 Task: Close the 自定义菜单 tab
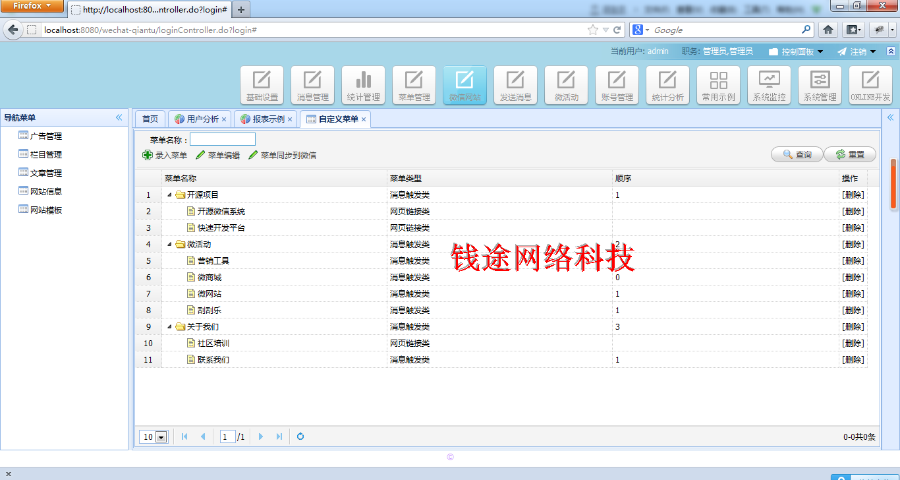tap(363, 119)
